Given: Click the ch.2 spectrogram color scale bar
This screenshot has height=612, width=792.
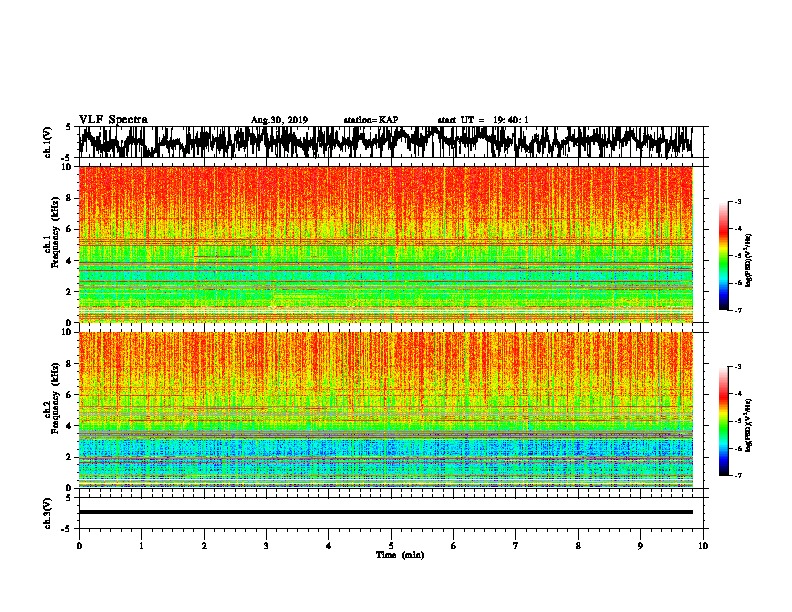Looking at the screenshot, I should pyautogui.click(x=723, y=421).
